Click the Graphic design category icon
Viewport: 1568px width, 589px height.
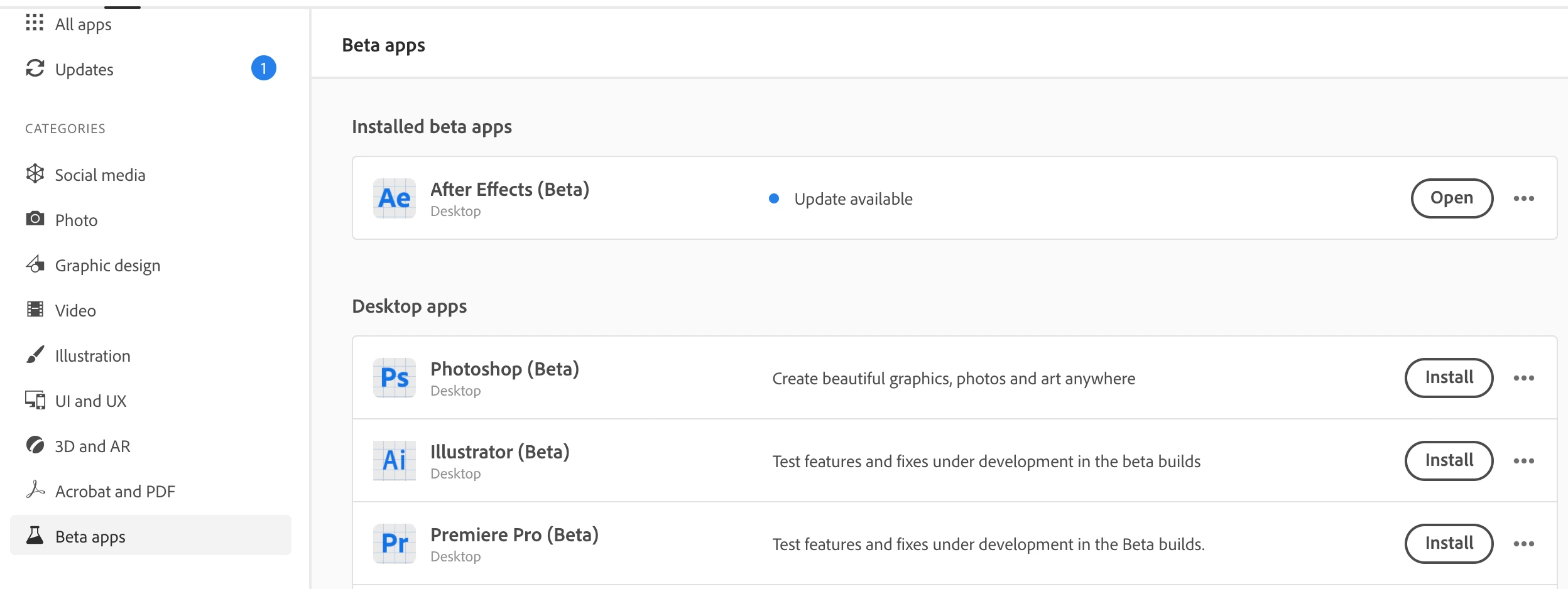pos(35,264)
